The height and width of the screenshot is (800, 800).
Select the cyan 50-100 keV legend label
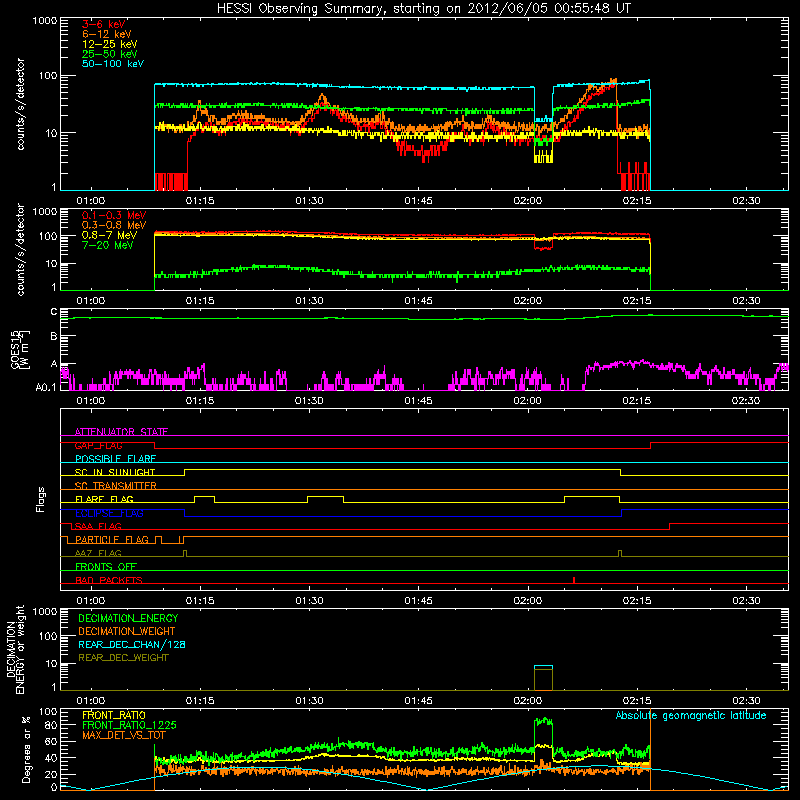point(112,64)
